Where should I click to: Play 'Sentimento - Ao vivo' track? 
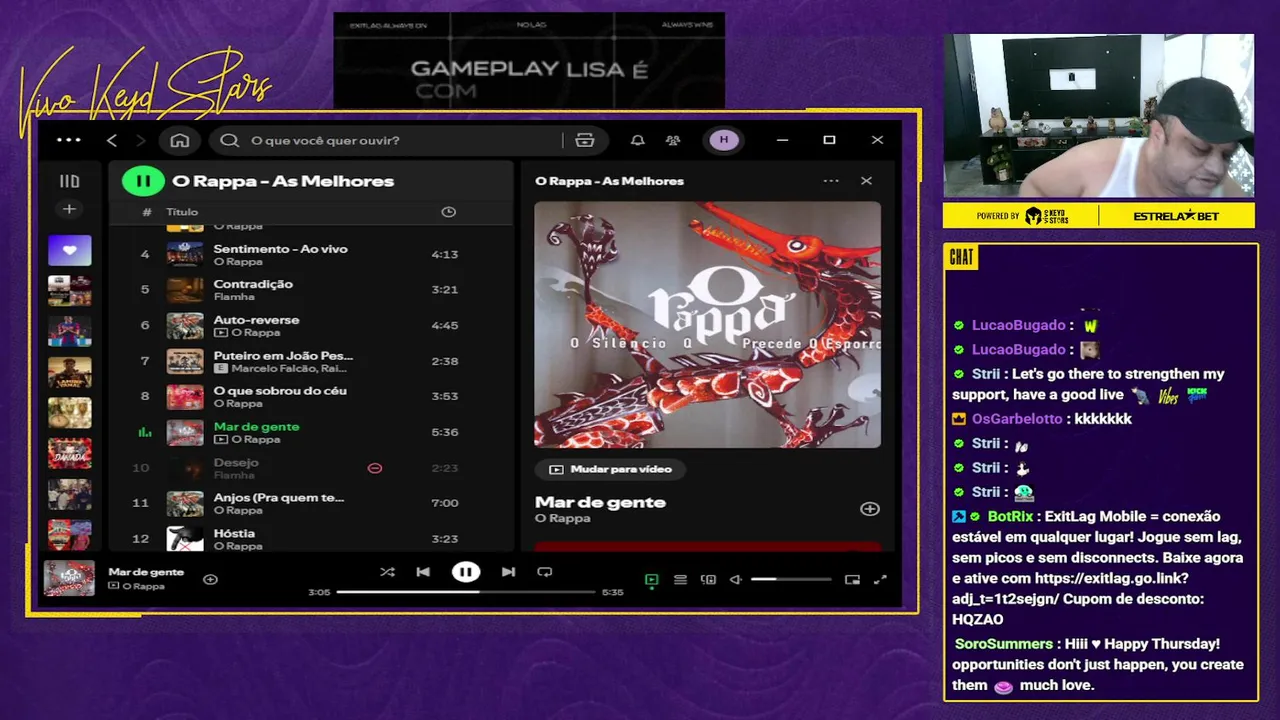pos(312,254)
